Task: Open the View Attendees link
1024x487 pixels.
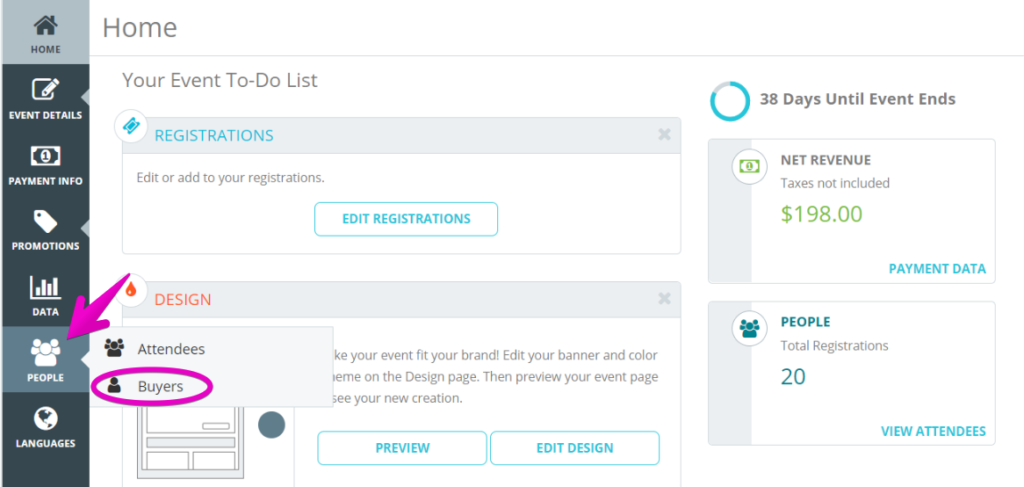Action: [933, 432]
